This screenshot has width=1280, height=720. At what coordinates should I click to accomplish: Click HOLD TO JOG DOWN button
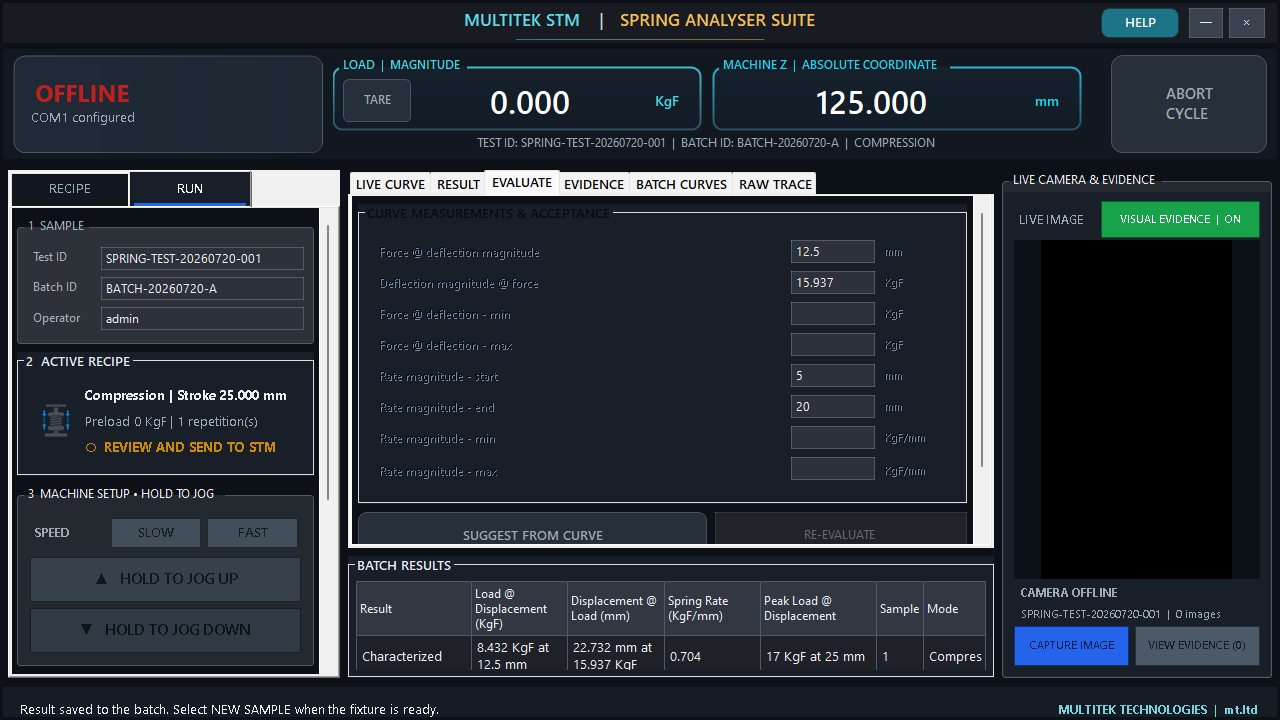[166, 630]
